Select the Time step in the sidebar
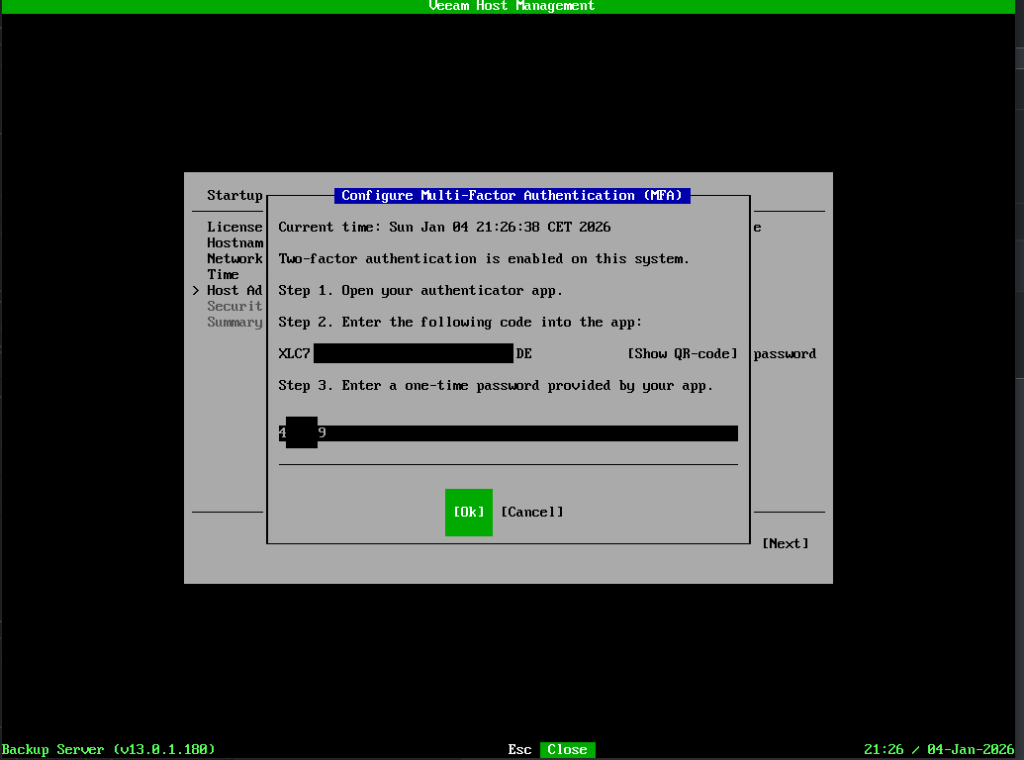This screenshot has width=1024, height=760. click(x=223, y=275)
